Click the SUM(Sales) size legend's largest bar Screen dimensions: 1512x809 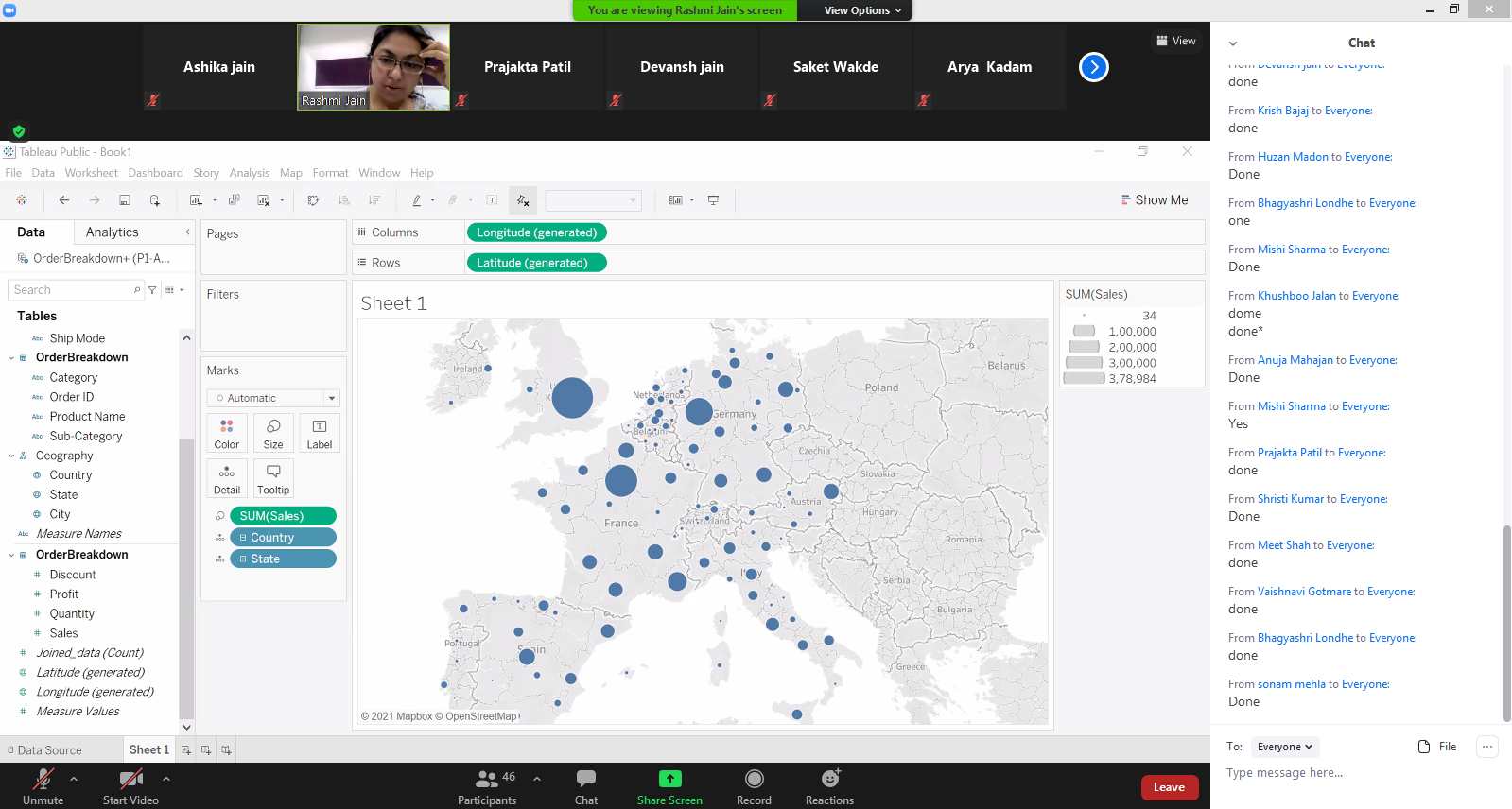(x=1084, y=378)
